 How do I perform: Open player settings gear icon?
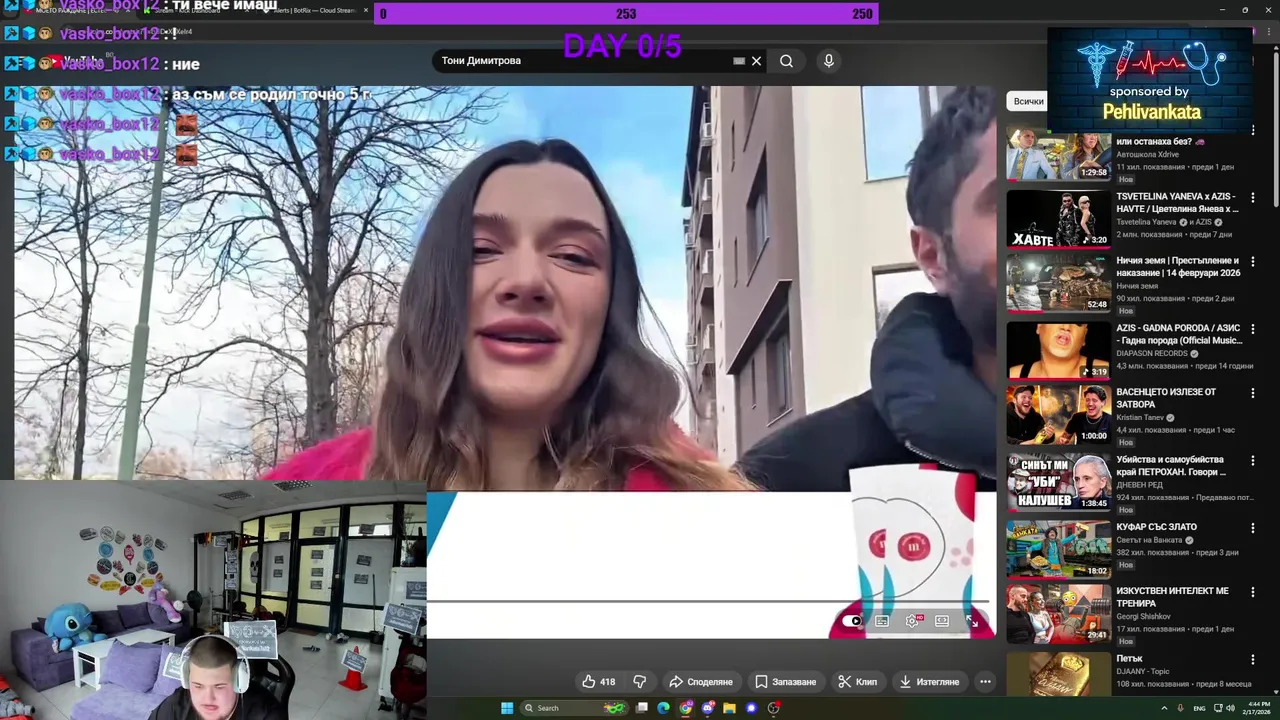pyautogui.click(x=912, y=621)
